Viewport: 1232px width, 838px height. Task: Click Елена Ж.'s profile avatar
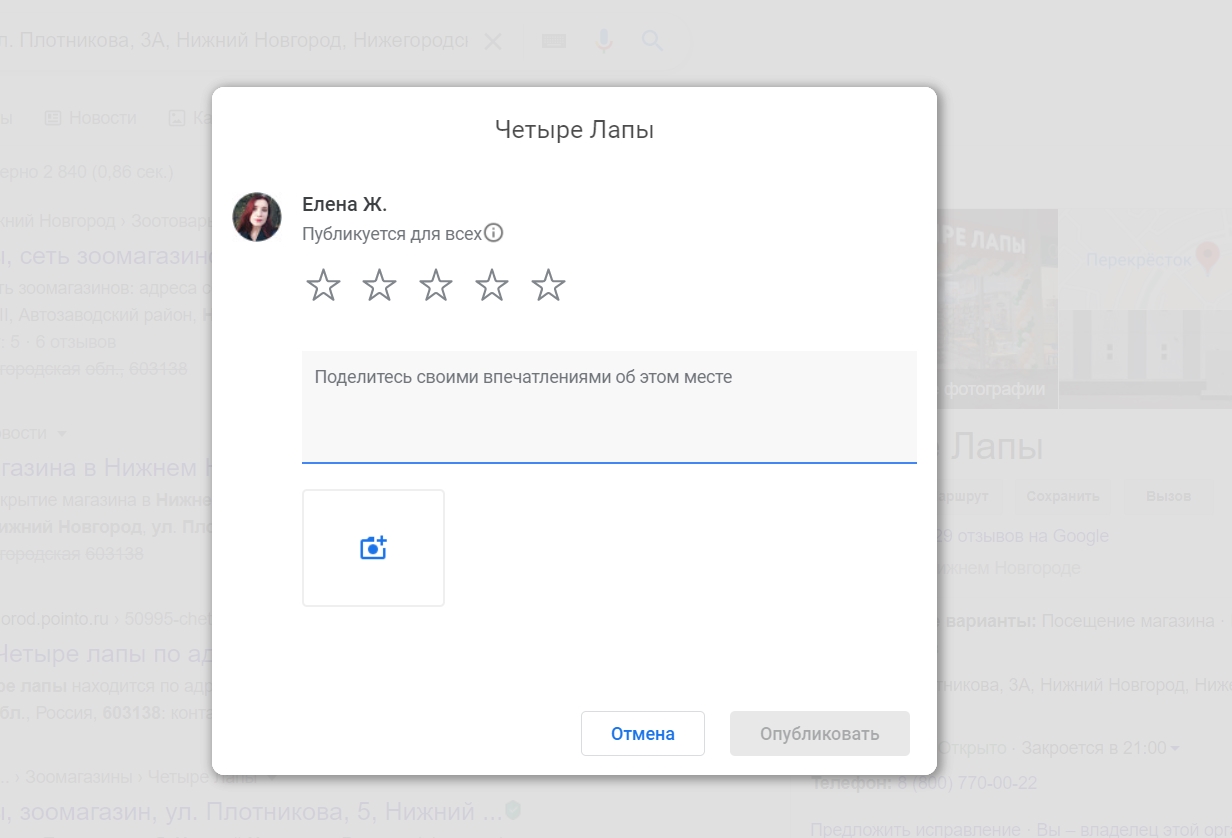[x=257, y=217]
